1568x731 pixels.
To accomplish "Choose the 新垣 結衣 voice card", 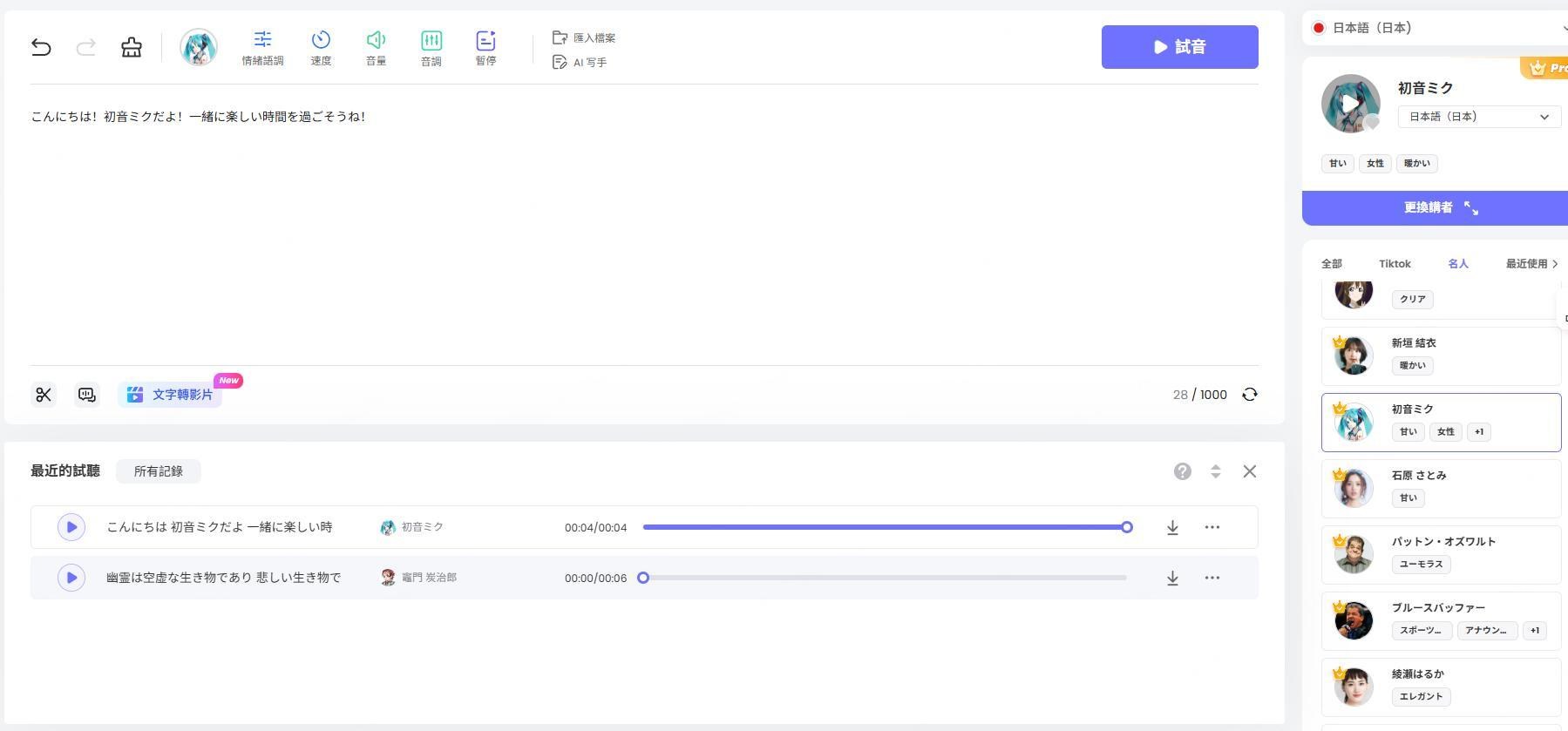I will click(1441, 356).
